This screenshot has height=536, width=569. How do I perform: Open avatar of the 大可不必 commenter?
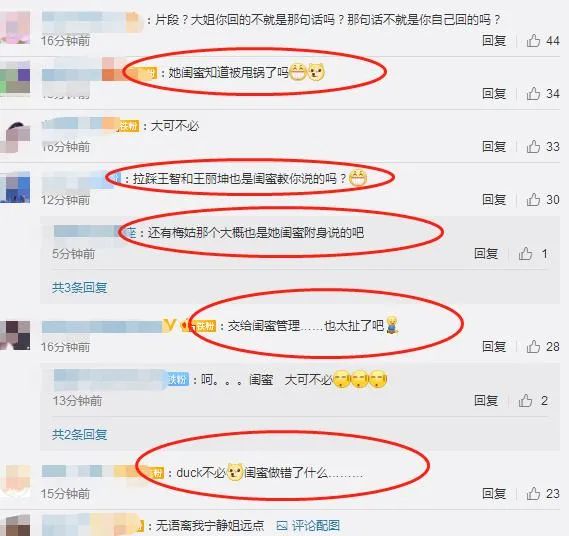(15, 137)
